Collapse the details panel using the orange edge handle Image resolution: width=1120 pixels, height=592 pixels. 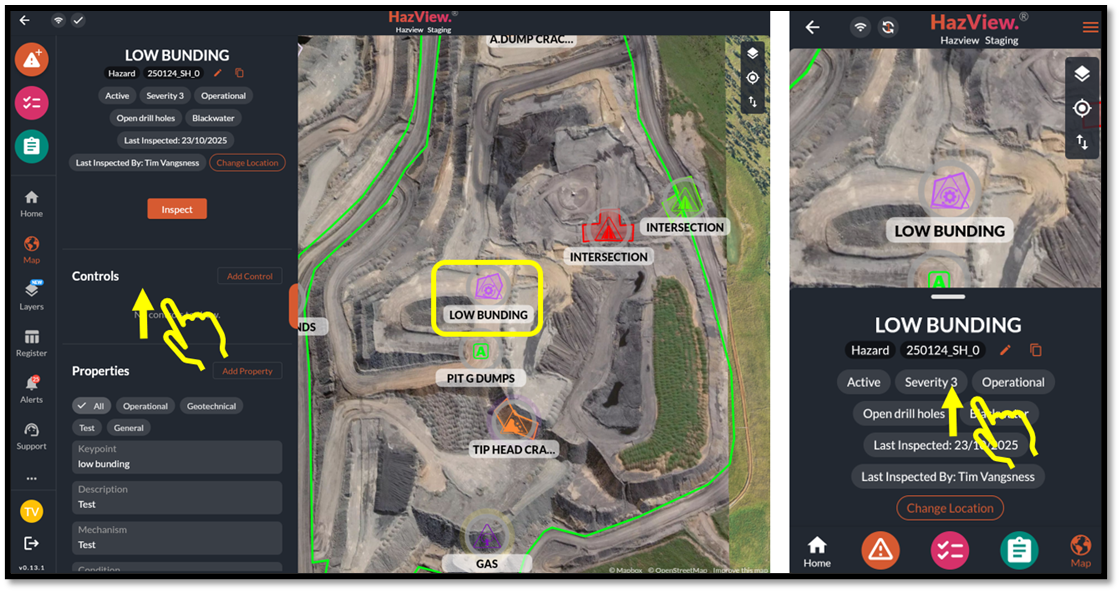click(x=293, y=306)
